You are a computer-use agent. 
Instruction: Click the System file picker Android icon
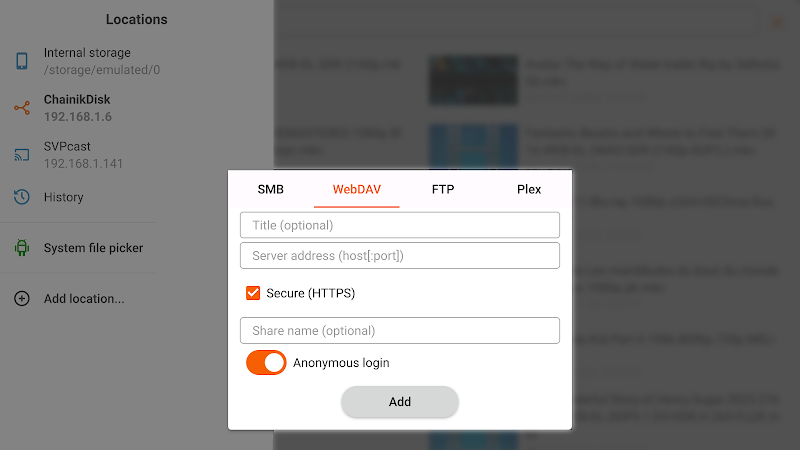21,248
